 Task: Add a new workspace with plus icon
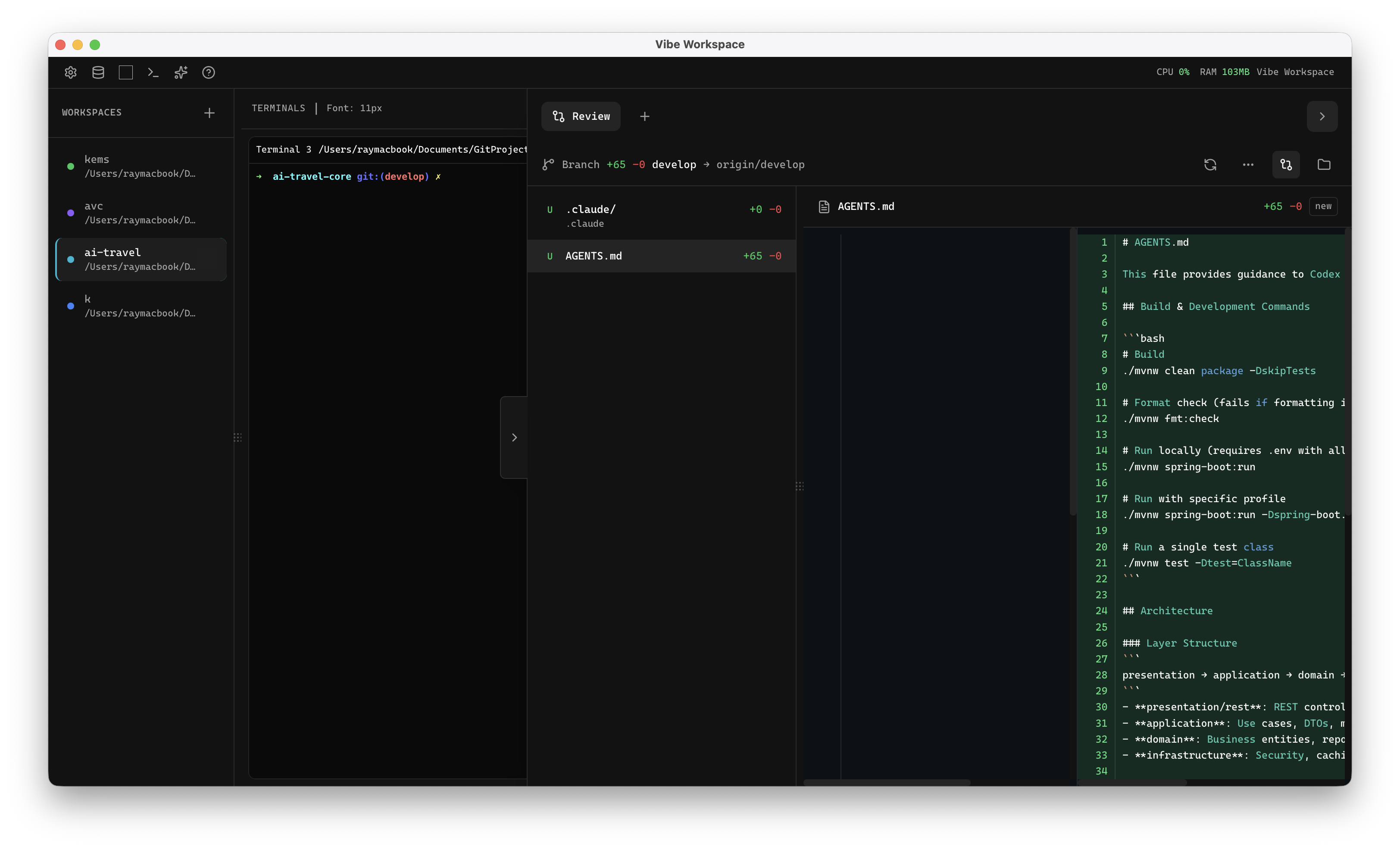(x=209, y=112)
